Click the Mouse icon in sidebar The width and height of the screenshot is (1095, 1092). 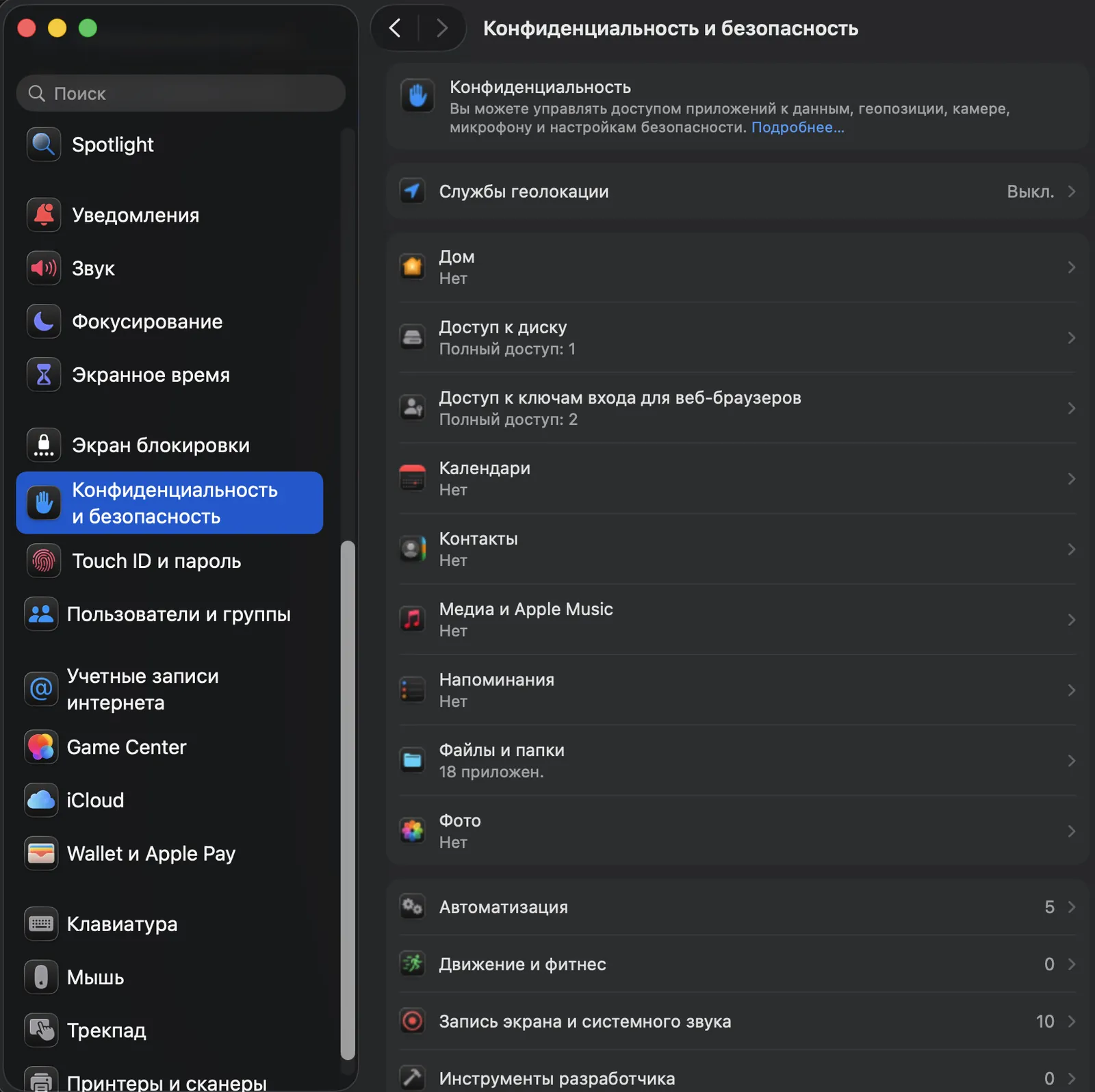coord(41,978)
